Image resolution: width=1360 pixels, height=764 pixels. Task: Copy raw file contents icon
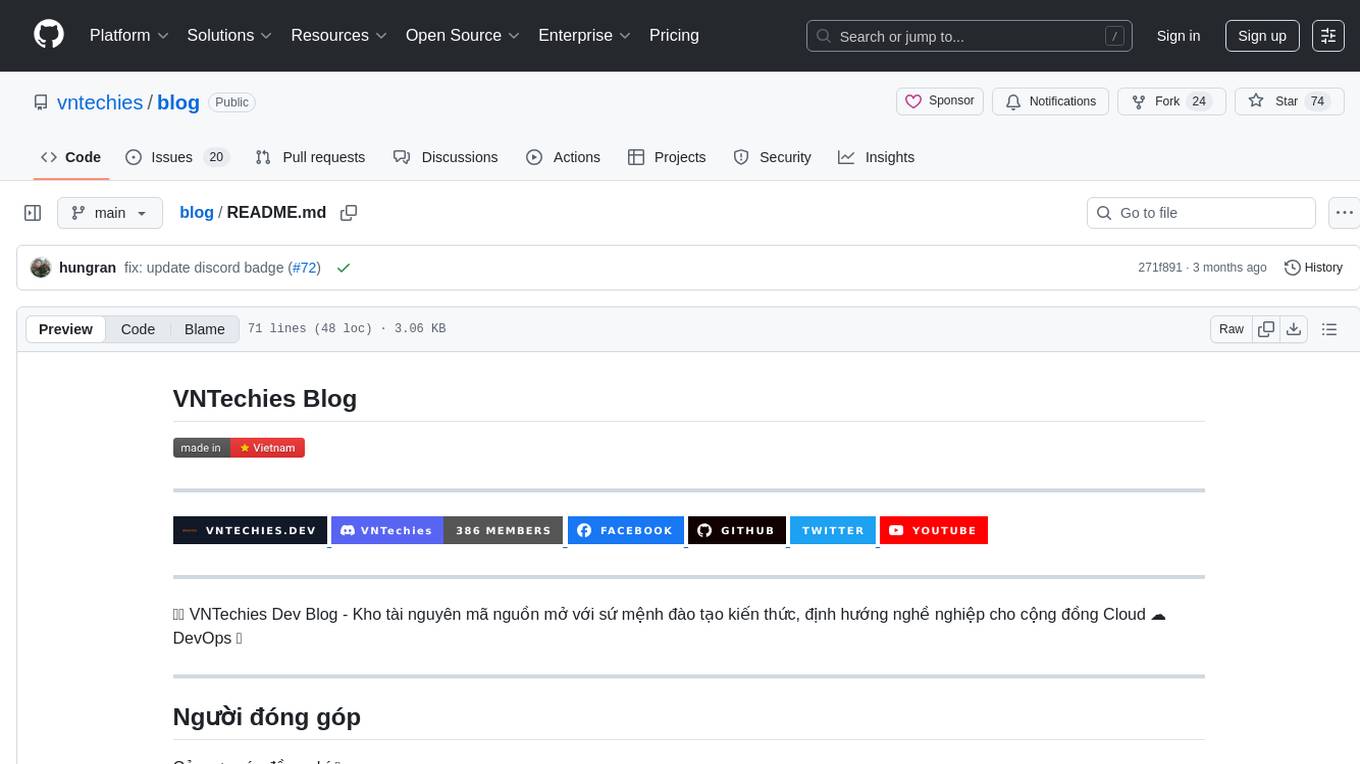click(x=1266, y=329)
